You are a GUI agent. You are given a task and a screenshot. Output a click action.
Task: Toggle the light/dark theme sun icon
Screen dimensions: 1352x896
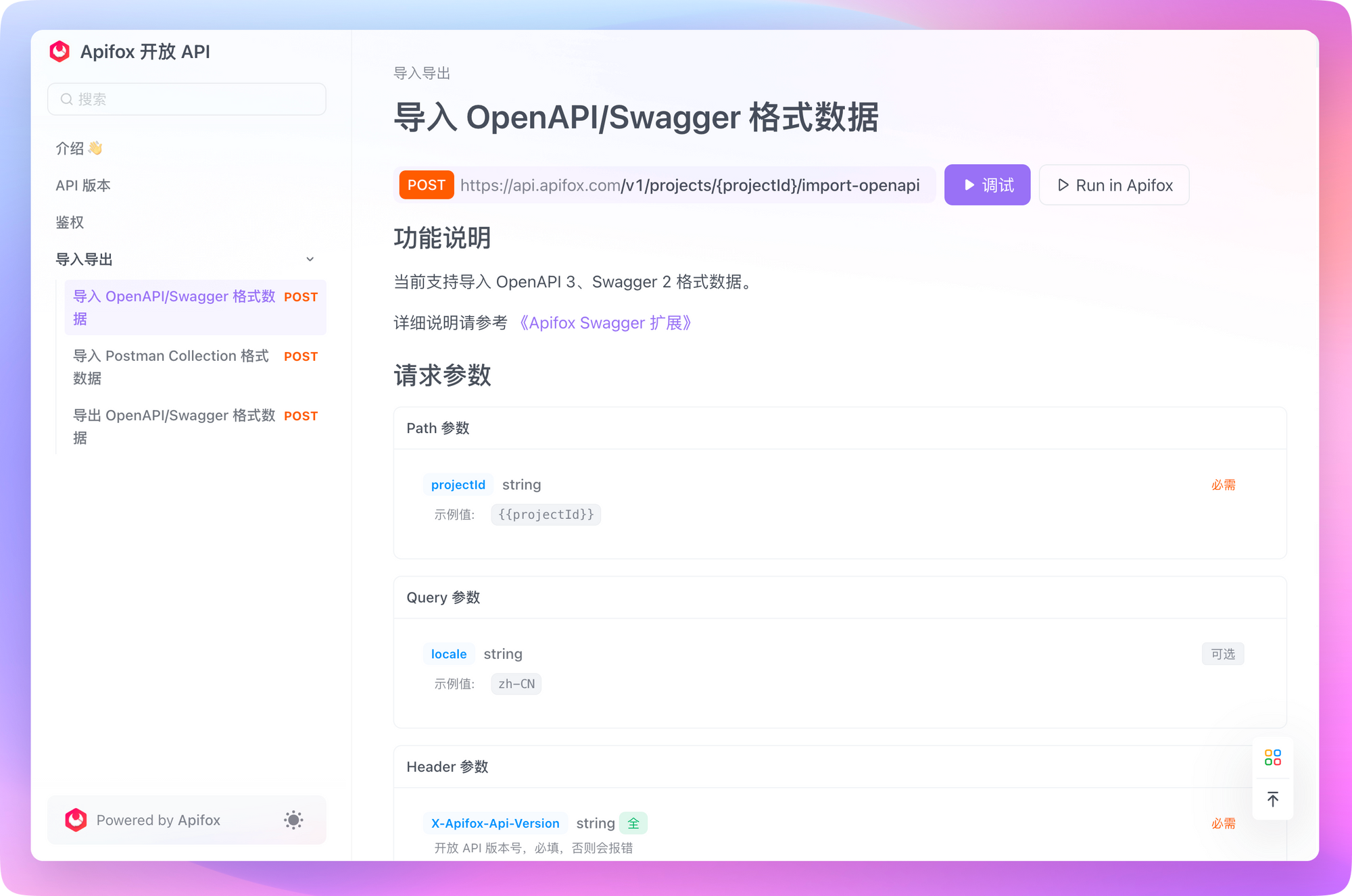pos(293,820)
